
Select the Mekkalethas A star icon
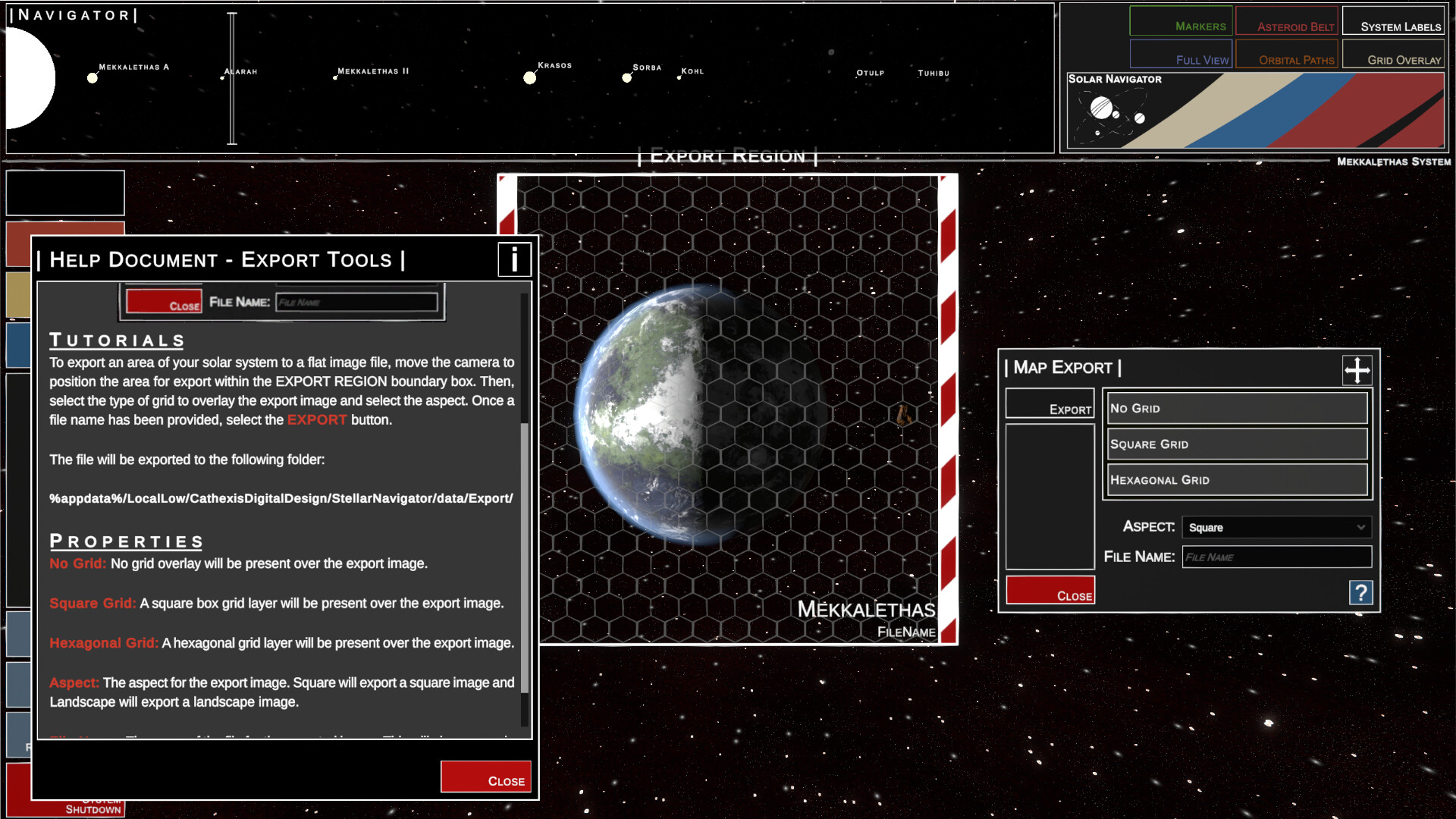(x=93, y=77)
